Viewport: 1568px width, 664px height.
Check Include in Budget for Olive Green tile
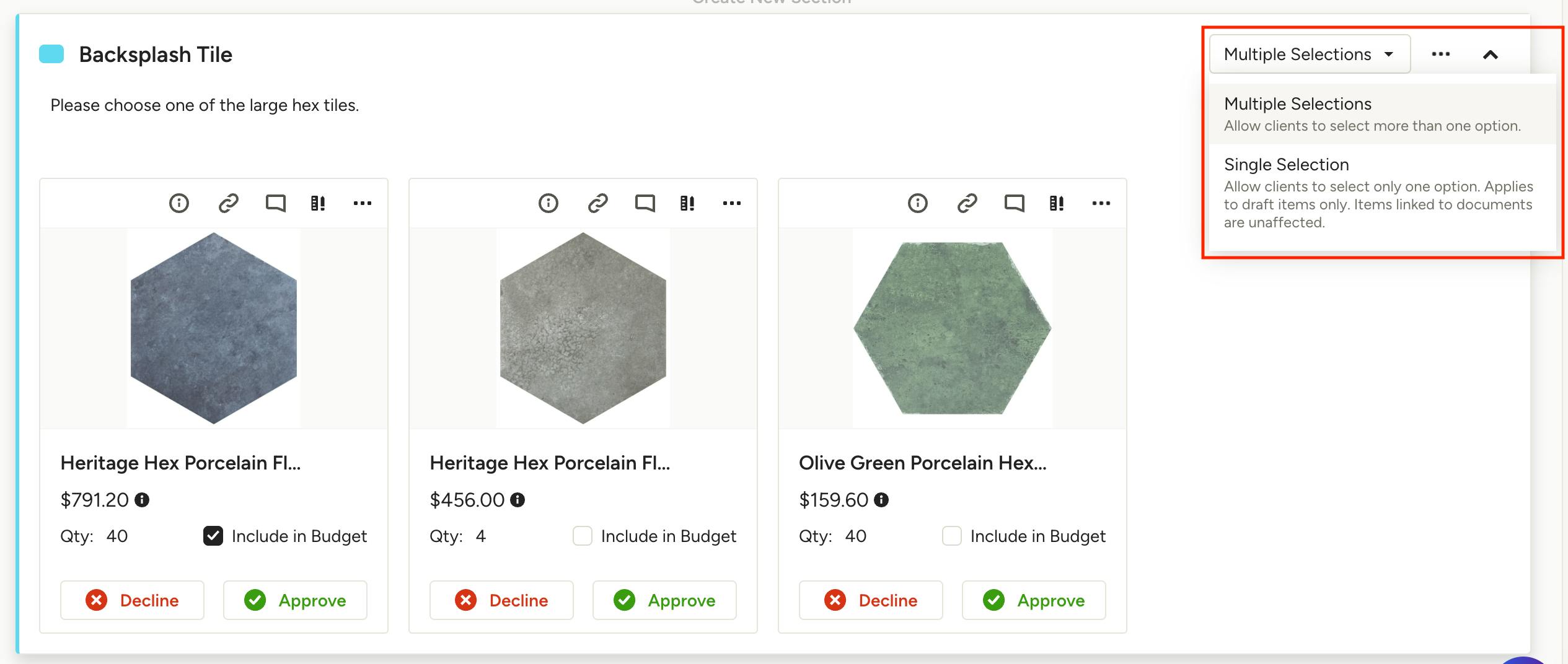pyautogui.click(x=952, y=536)
